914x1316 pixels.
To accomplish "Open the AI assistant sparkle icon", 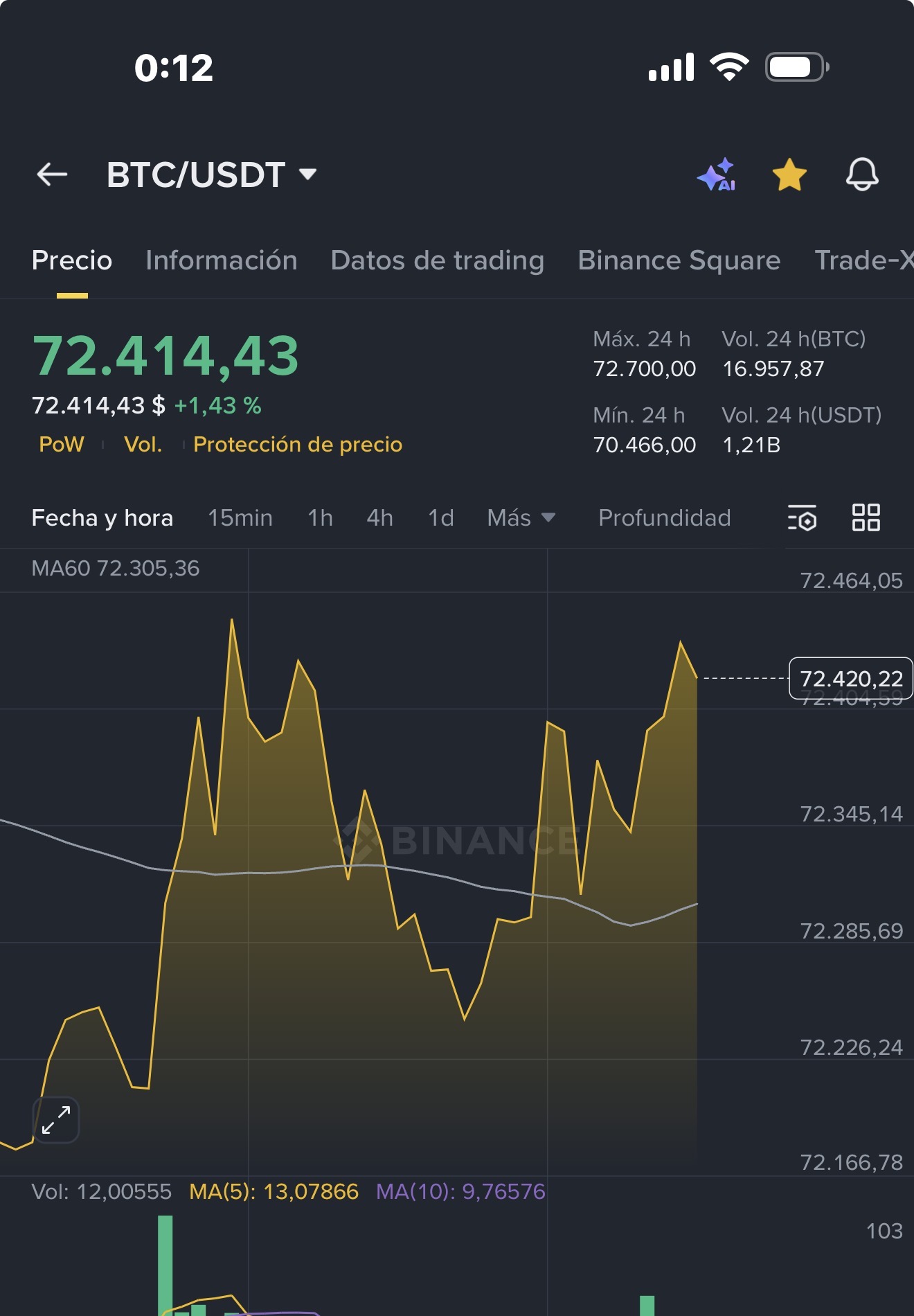I will [717, 175].
